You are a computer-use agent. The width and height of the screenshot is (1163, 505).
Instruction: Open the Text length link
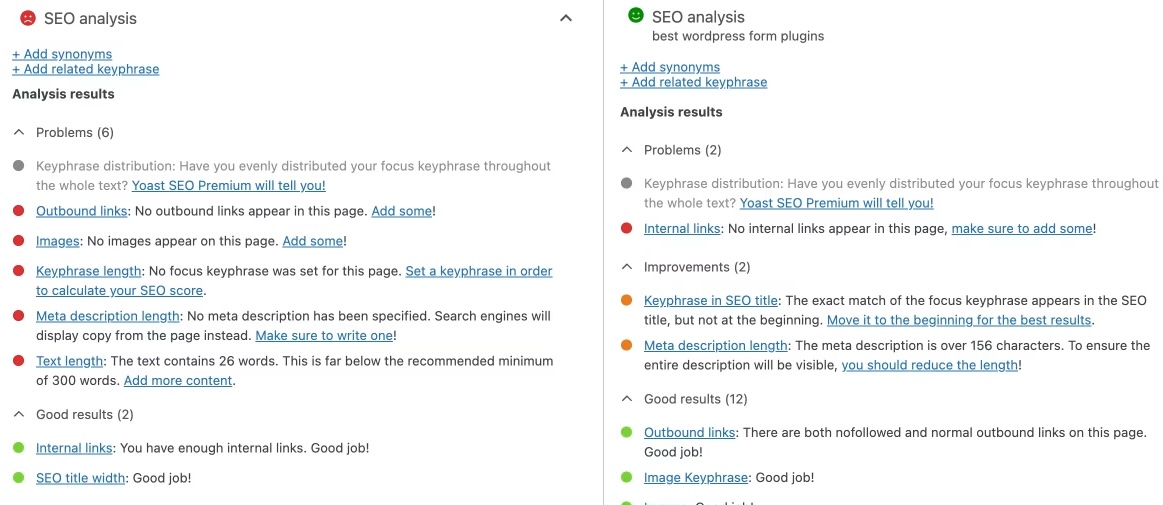click(x=70, y=361)
